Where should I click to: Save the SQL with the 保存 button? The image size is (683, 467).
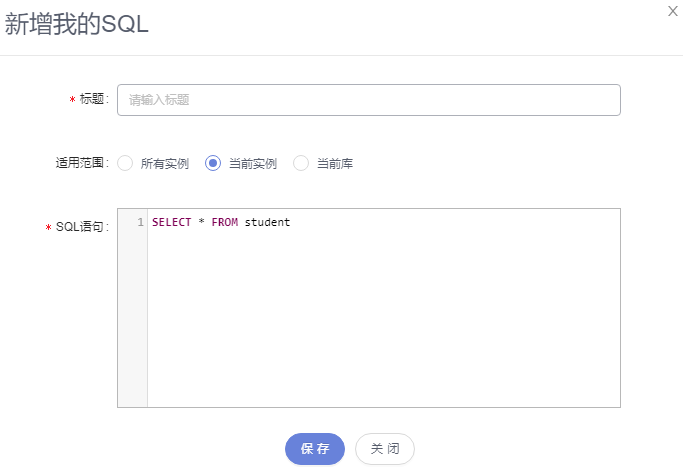[314, 449]
